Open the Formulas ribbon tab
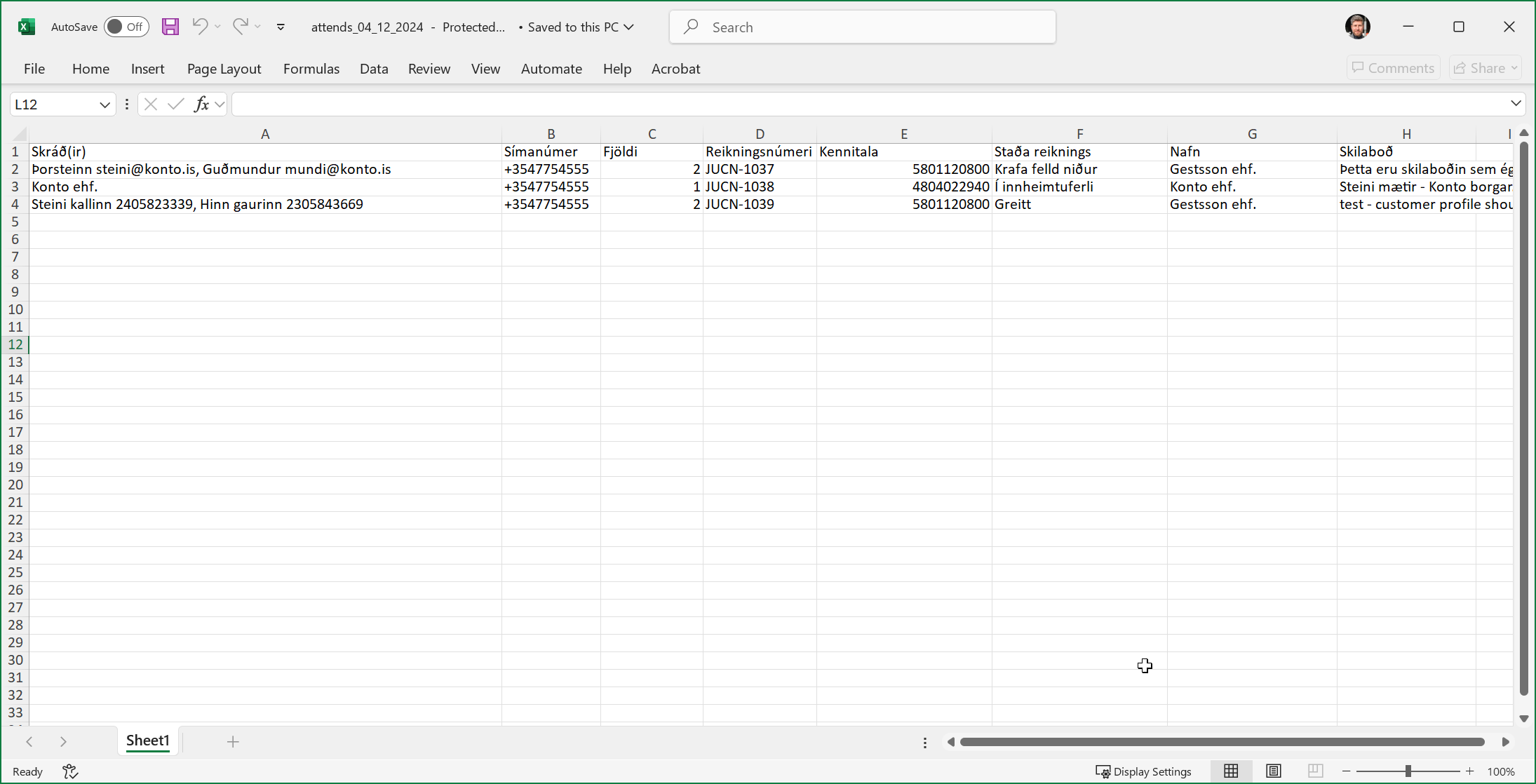Screen dimensions: 1536x784 click(x=311, y=69)
